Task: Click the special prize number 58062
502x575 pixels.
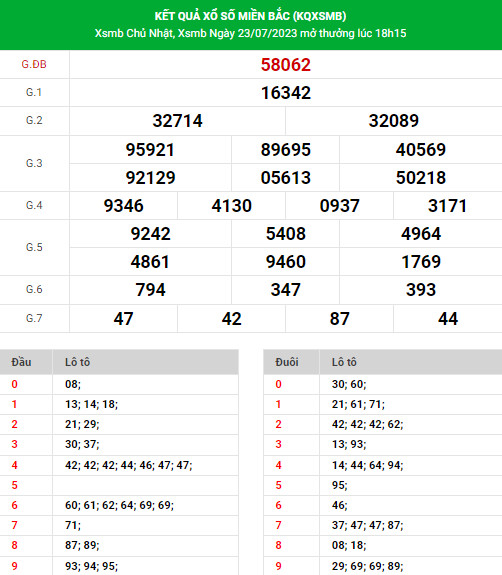Action: tap(286, 65)
